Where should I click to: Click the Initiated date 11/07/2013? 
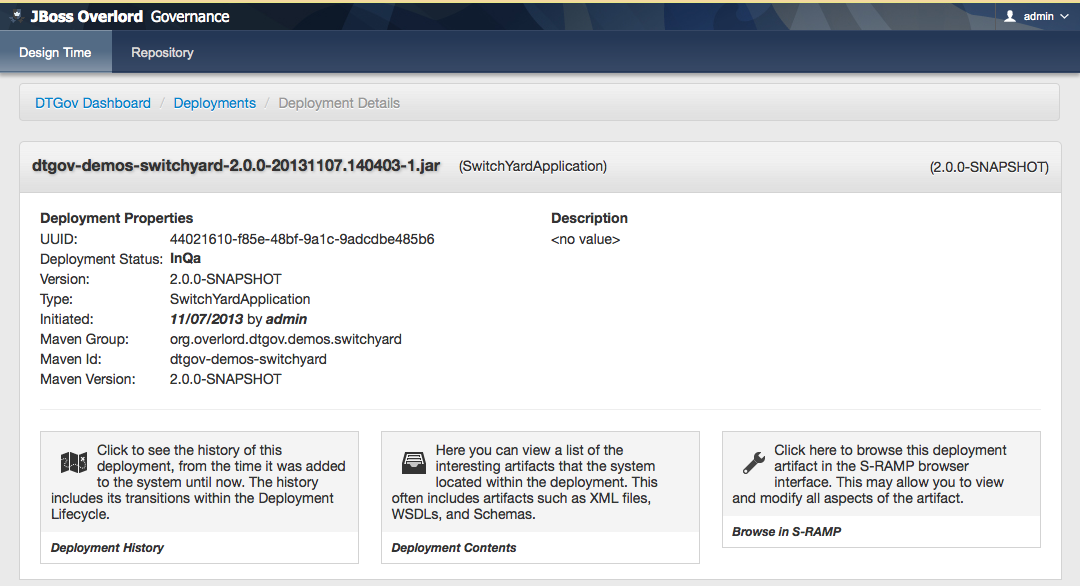tap(207, 320)
